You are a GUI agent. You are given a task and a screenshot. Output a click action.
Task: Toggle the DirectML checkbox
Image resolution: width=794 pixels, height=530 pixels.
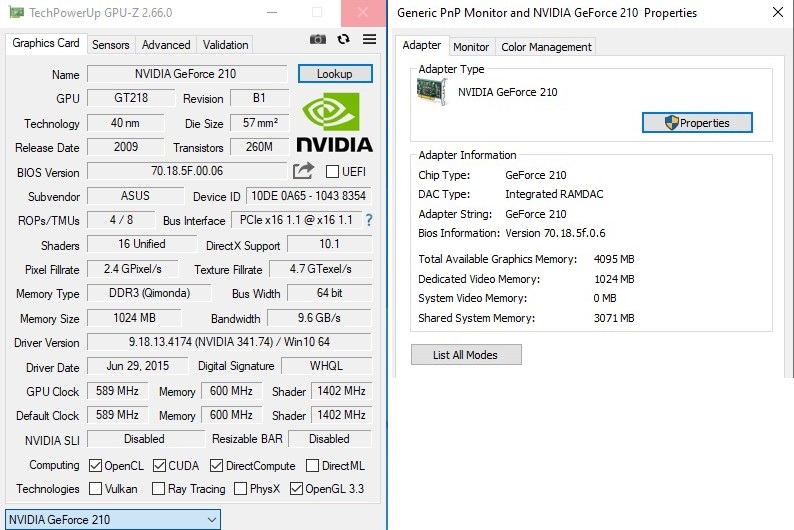[x=312, y=465]
